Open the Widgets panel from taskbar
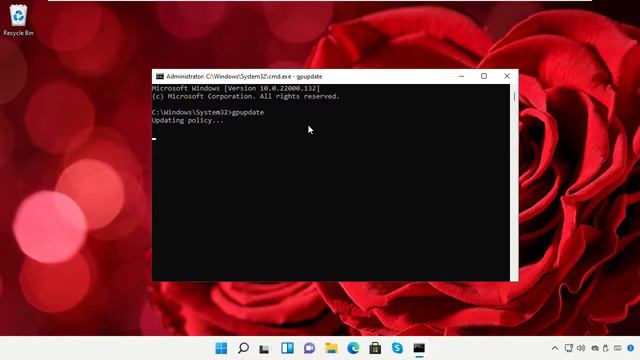640x360 pixels. pyautogui.click(x=287, y=348)
